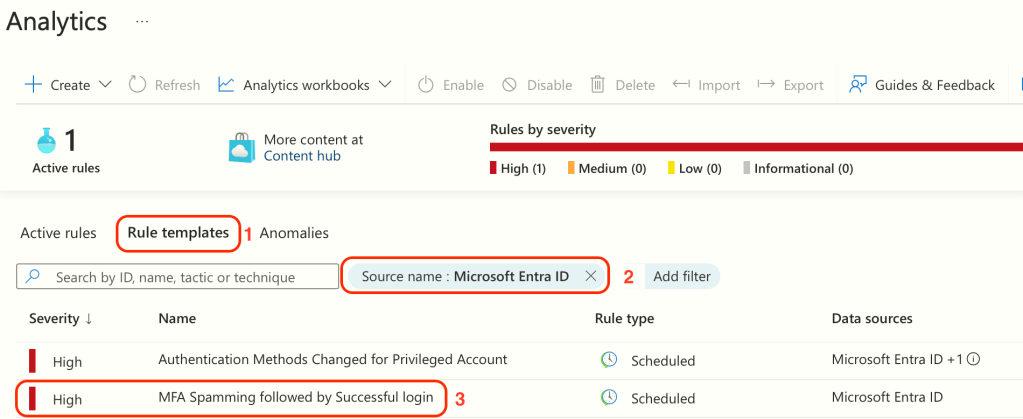Image resolution: width=1023 pixels, height=419 pixels.
Task: Click the Export toolbar button
Action: click(x=790, y=85)
